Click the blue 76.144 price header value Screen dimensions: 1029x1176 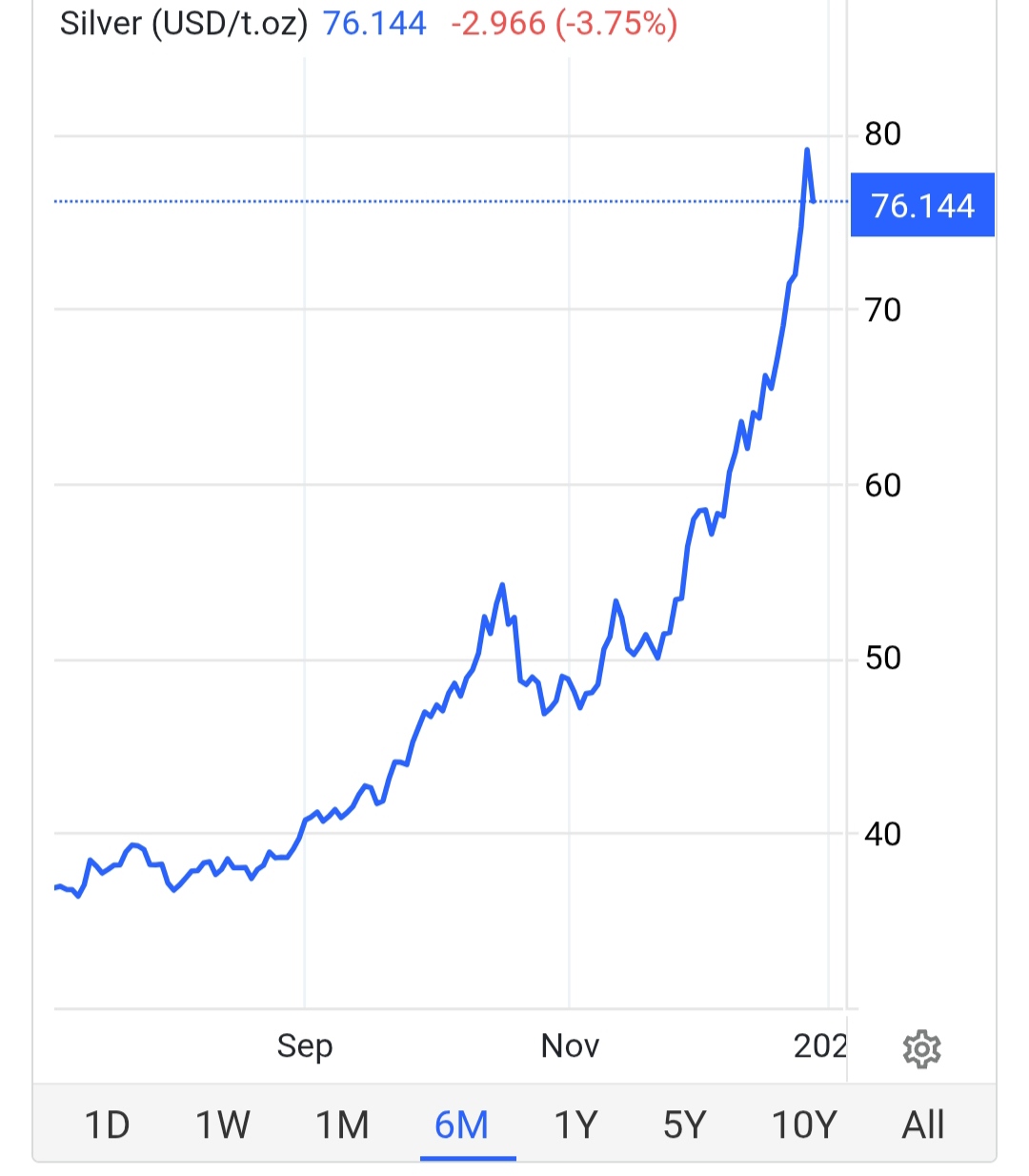click(x=374, y=24)
